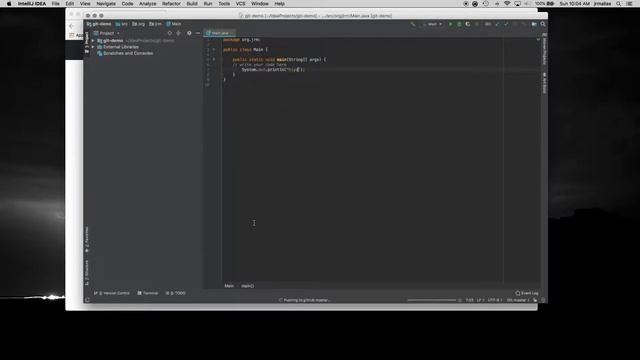Click the VCS update project icon
The width and height of the screenshot is (640, 360).
497,24
